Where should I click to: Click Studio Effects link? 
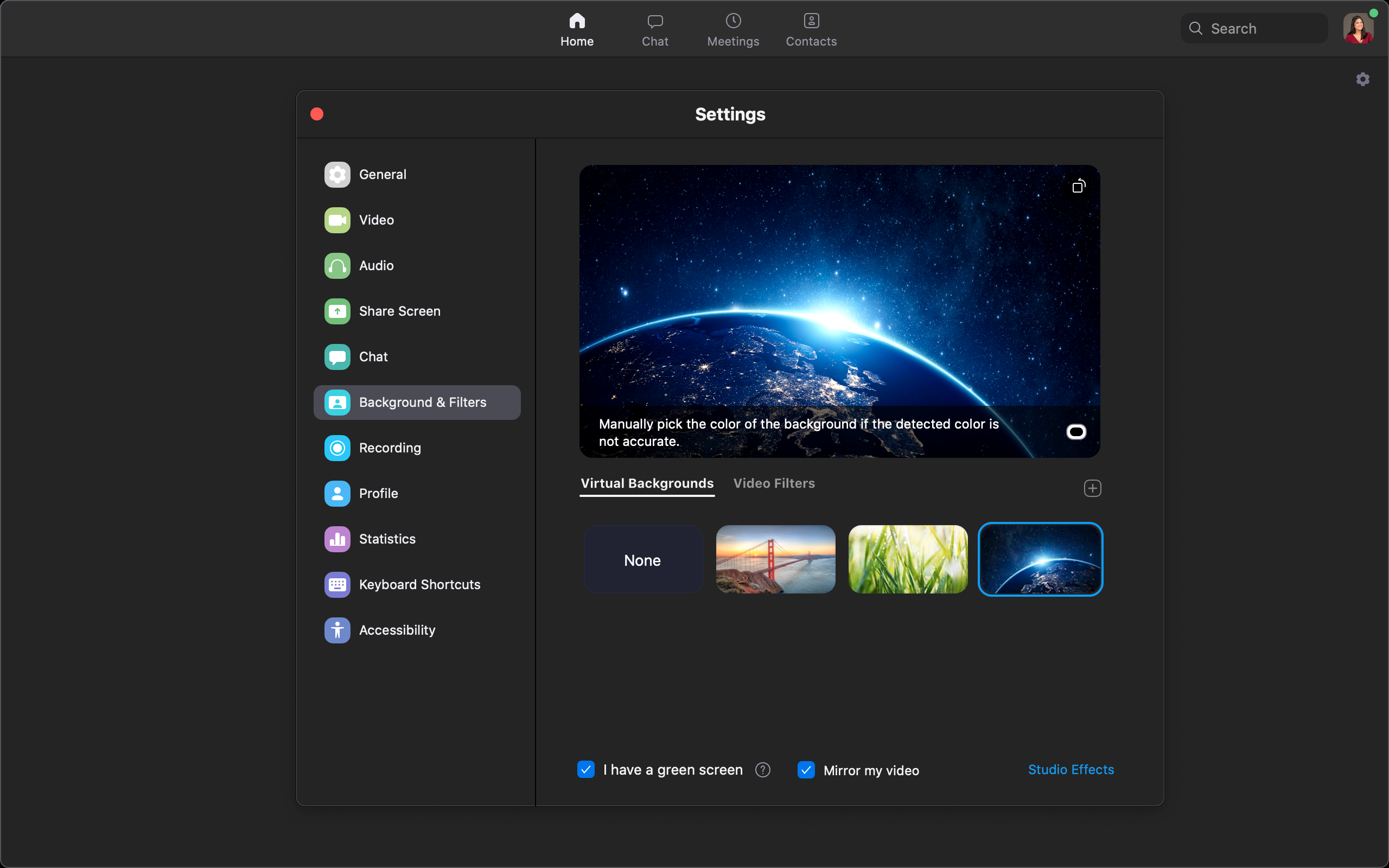coord(1071,769)
